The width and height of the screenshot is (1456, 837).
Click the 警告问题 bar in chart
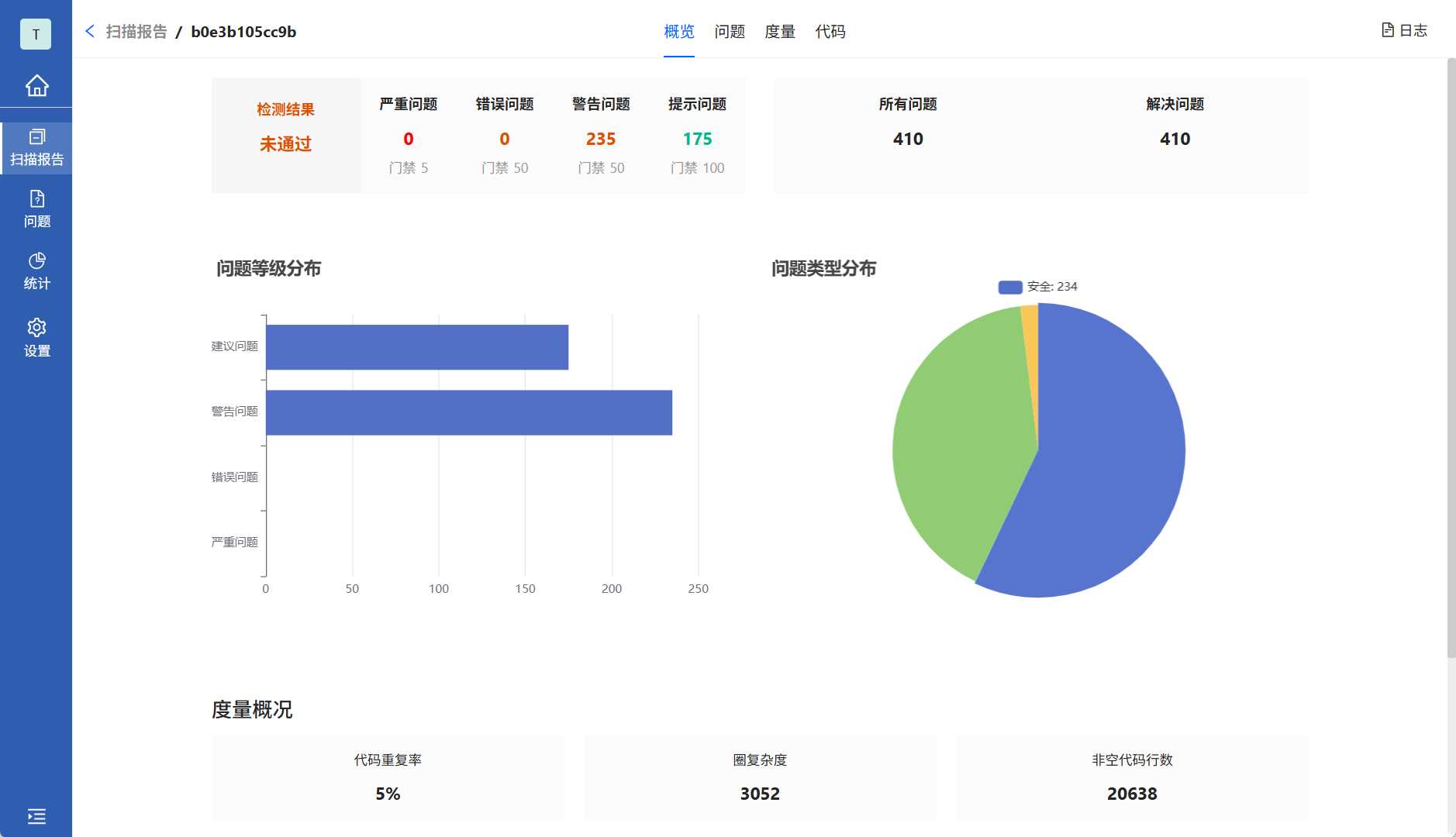click(469, 412)
